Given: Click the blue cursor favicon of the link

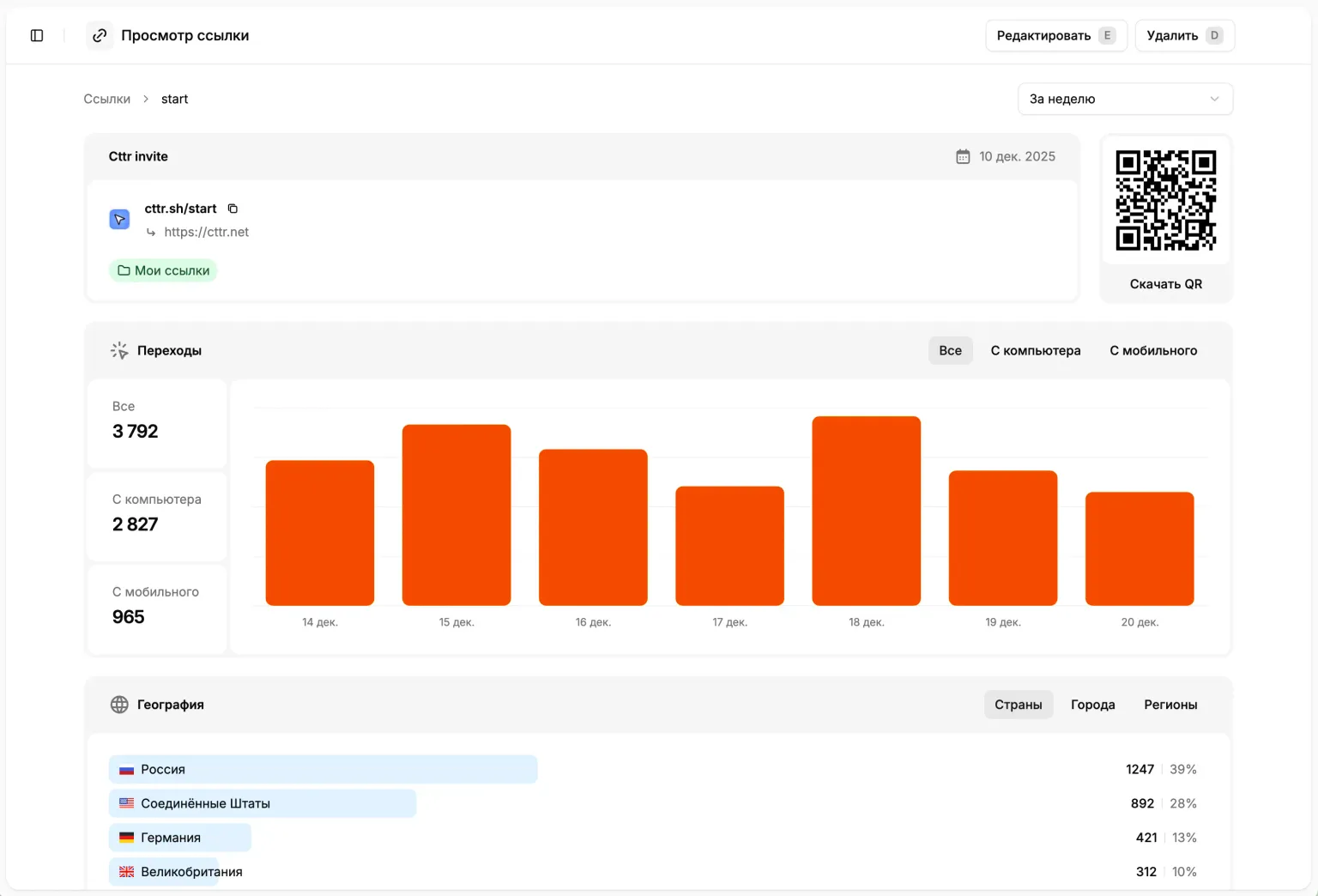Looking at the screenshot, I should tap(119, 220).
